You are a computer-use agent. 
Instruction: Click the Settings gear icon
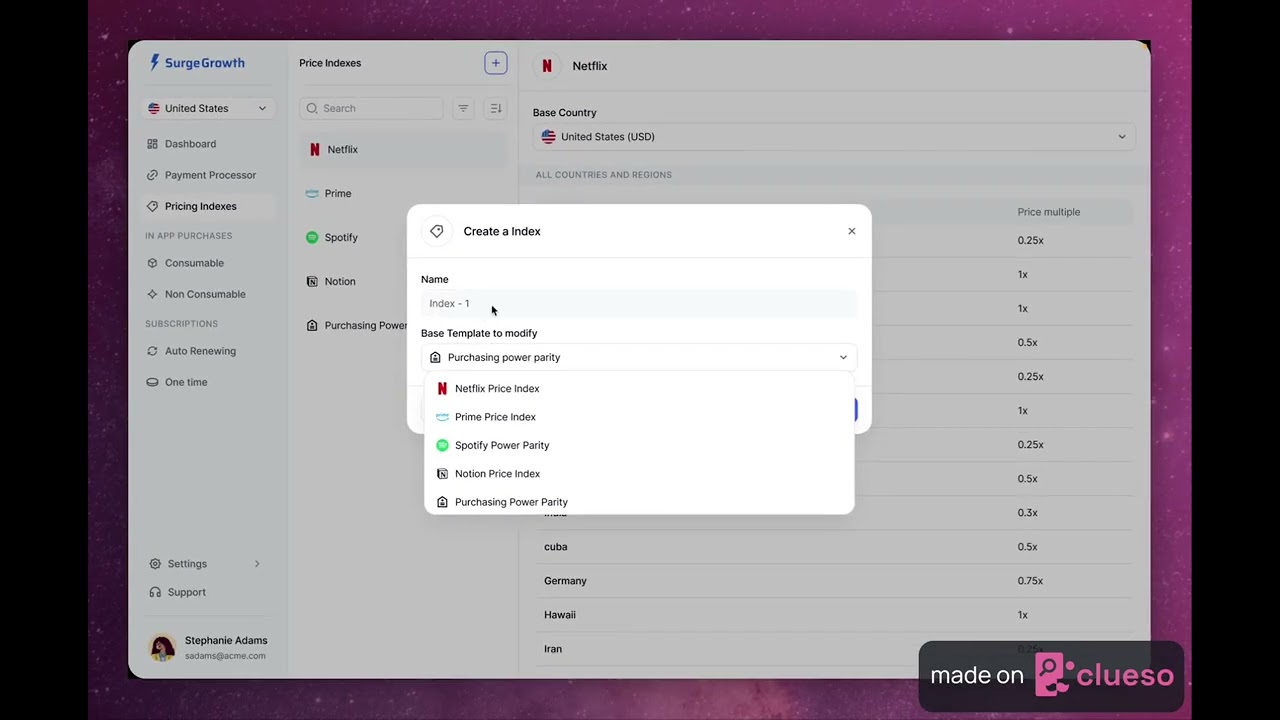tap(155, 564)
